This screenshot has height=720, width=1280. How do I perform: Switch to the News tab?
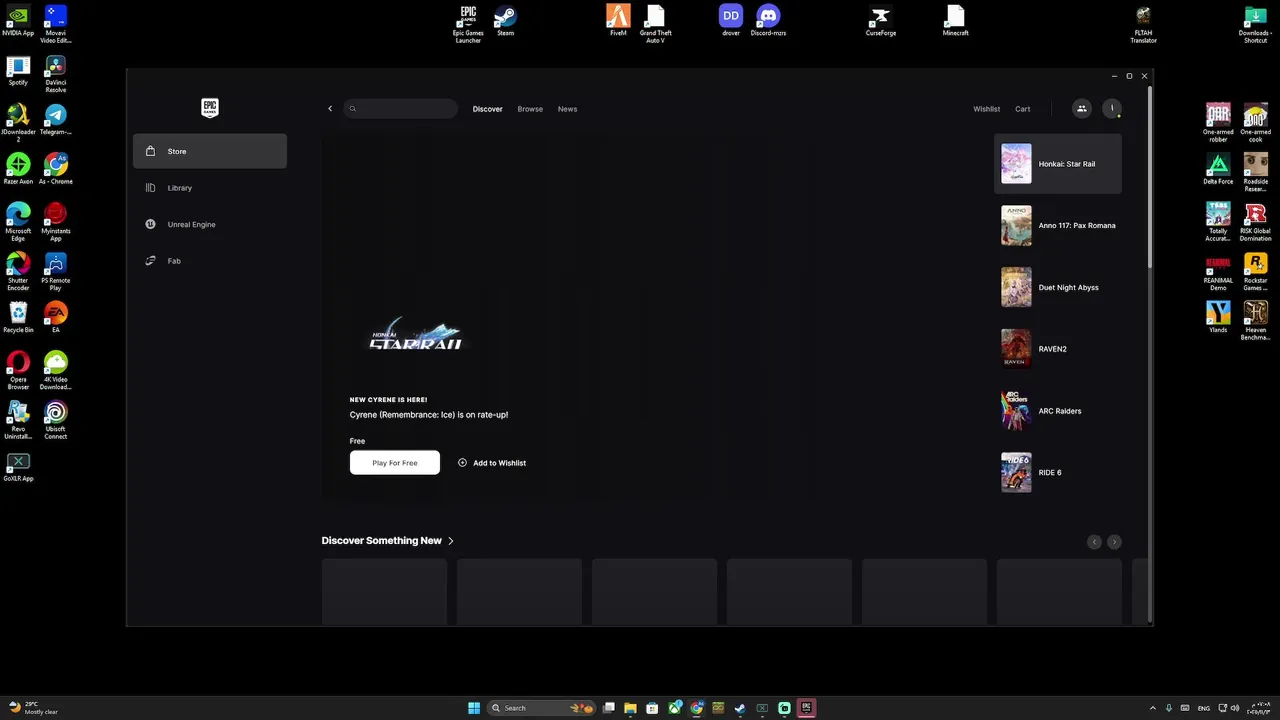(567, 109)
